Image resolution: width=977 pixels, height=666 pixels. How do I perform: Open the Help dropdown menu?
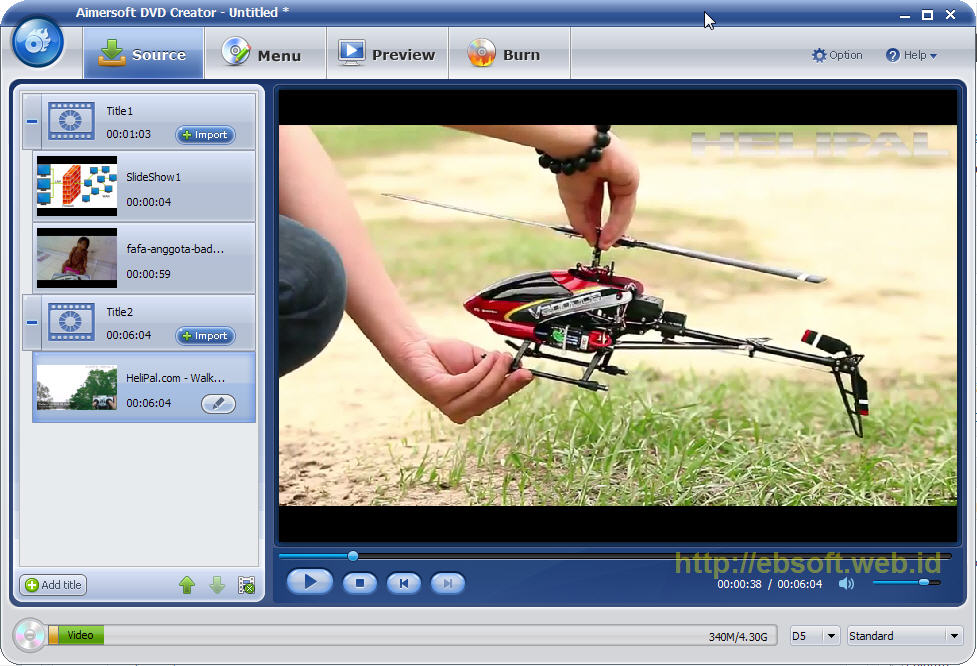point(911,55)
